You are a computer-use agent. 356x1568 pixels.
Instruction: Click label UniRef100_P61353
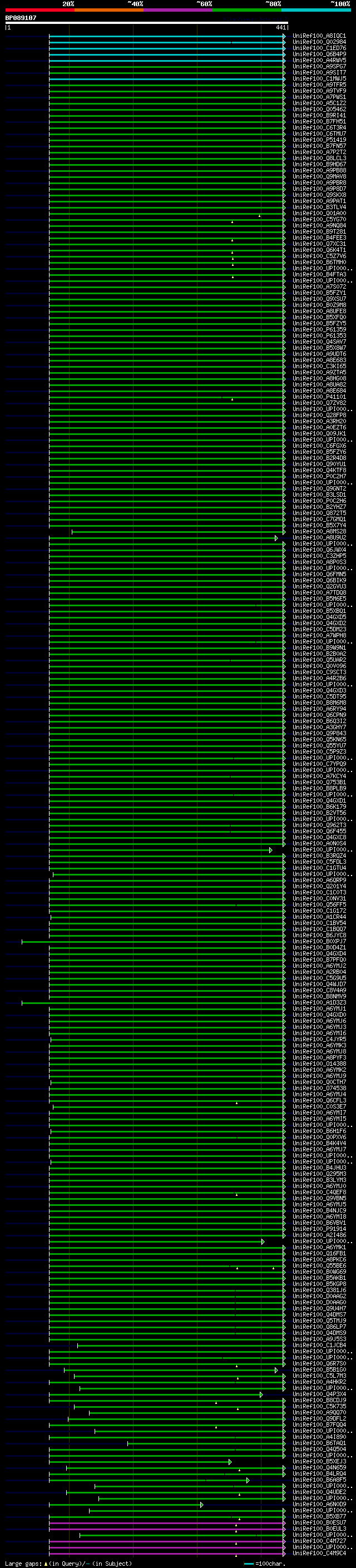(319, 335)
